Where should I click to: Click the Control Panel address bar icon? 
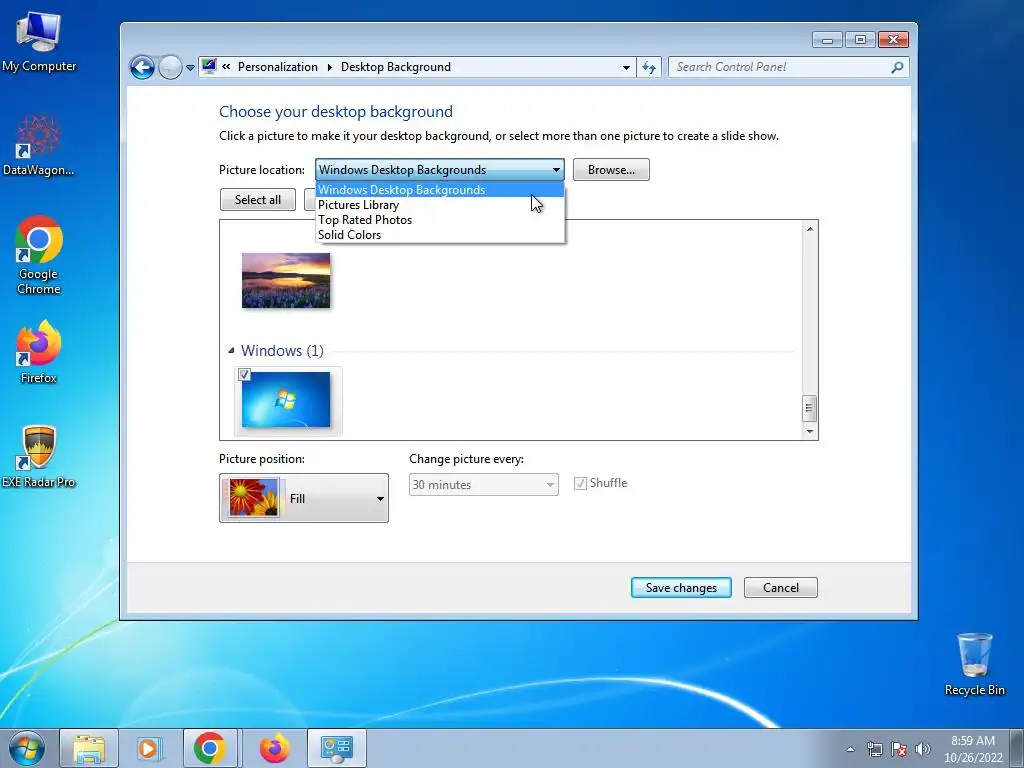(209, 66)
